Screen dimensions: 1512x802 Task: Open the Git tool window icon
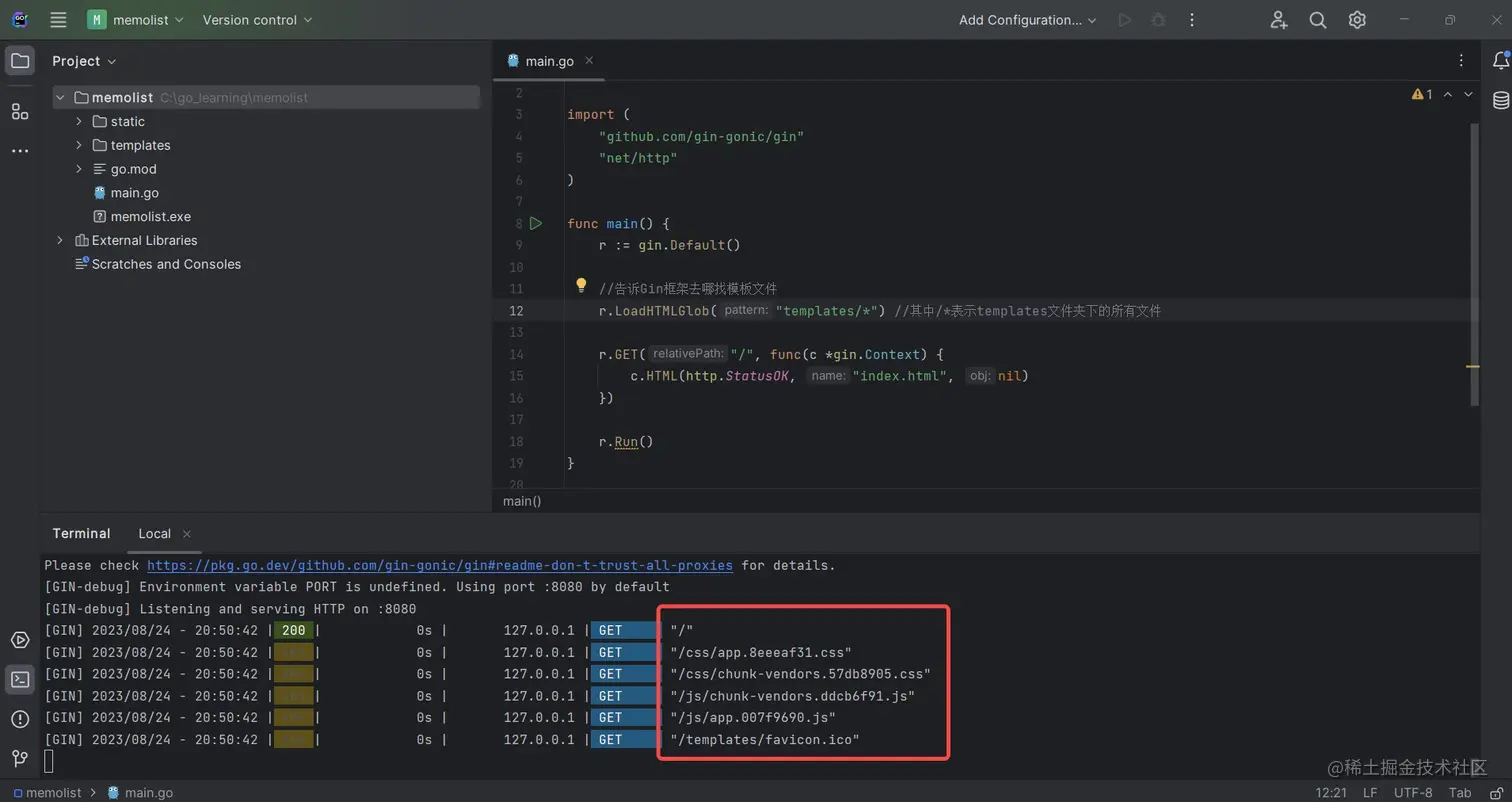click(x=20, y=758)
